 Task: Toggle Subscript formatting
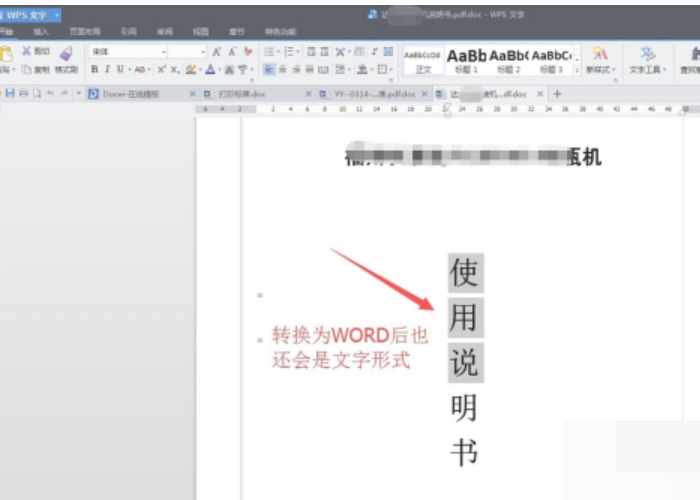point(175,69)
